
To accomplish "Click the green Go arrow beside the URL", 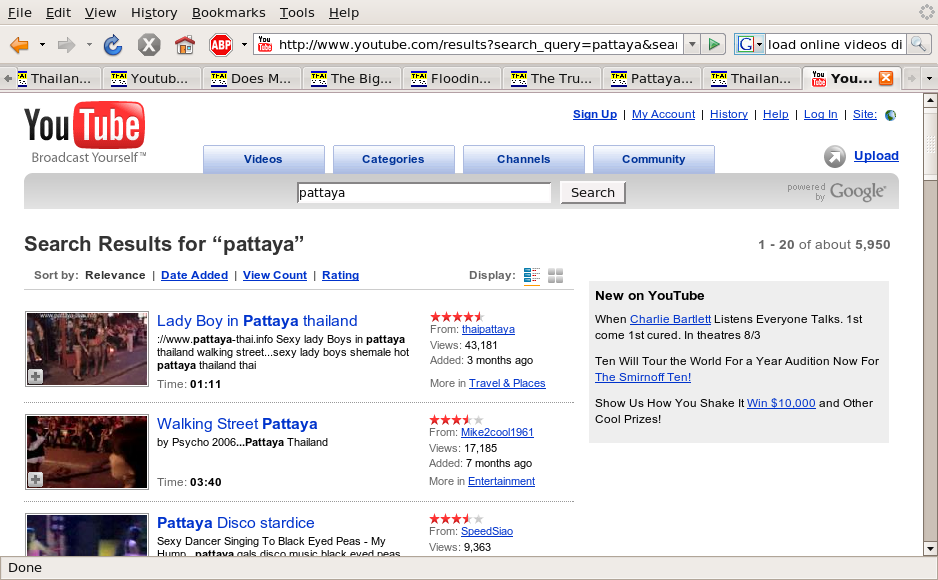I will tap(714, 44).
